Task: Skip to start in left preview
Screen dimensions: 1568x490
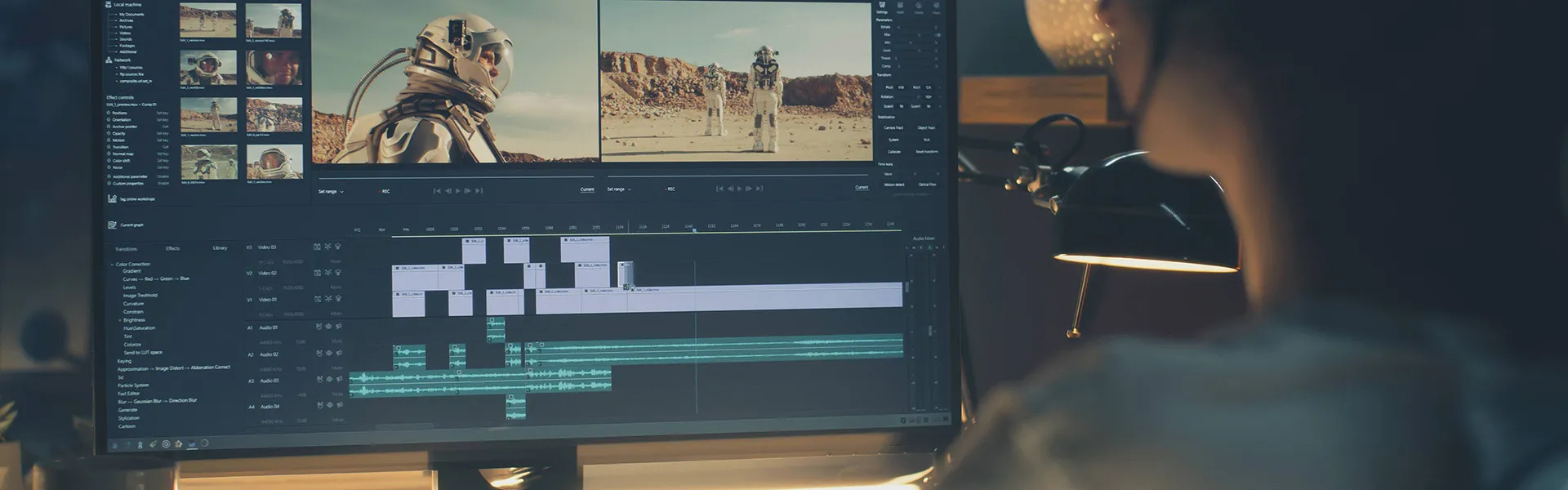Action: click(437, 191)
